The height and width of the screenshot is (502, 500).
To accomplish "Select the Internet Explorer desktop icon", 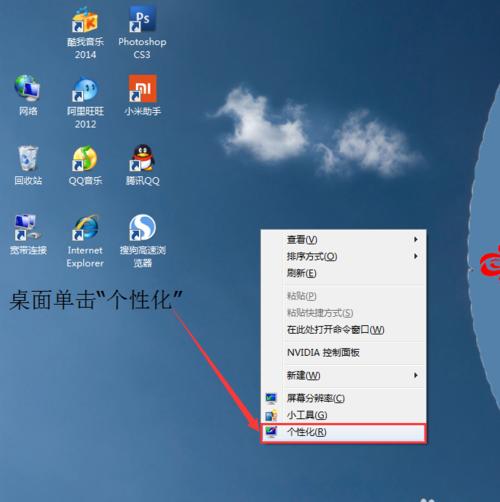I will pyautogui.click(x=85, y=228).
